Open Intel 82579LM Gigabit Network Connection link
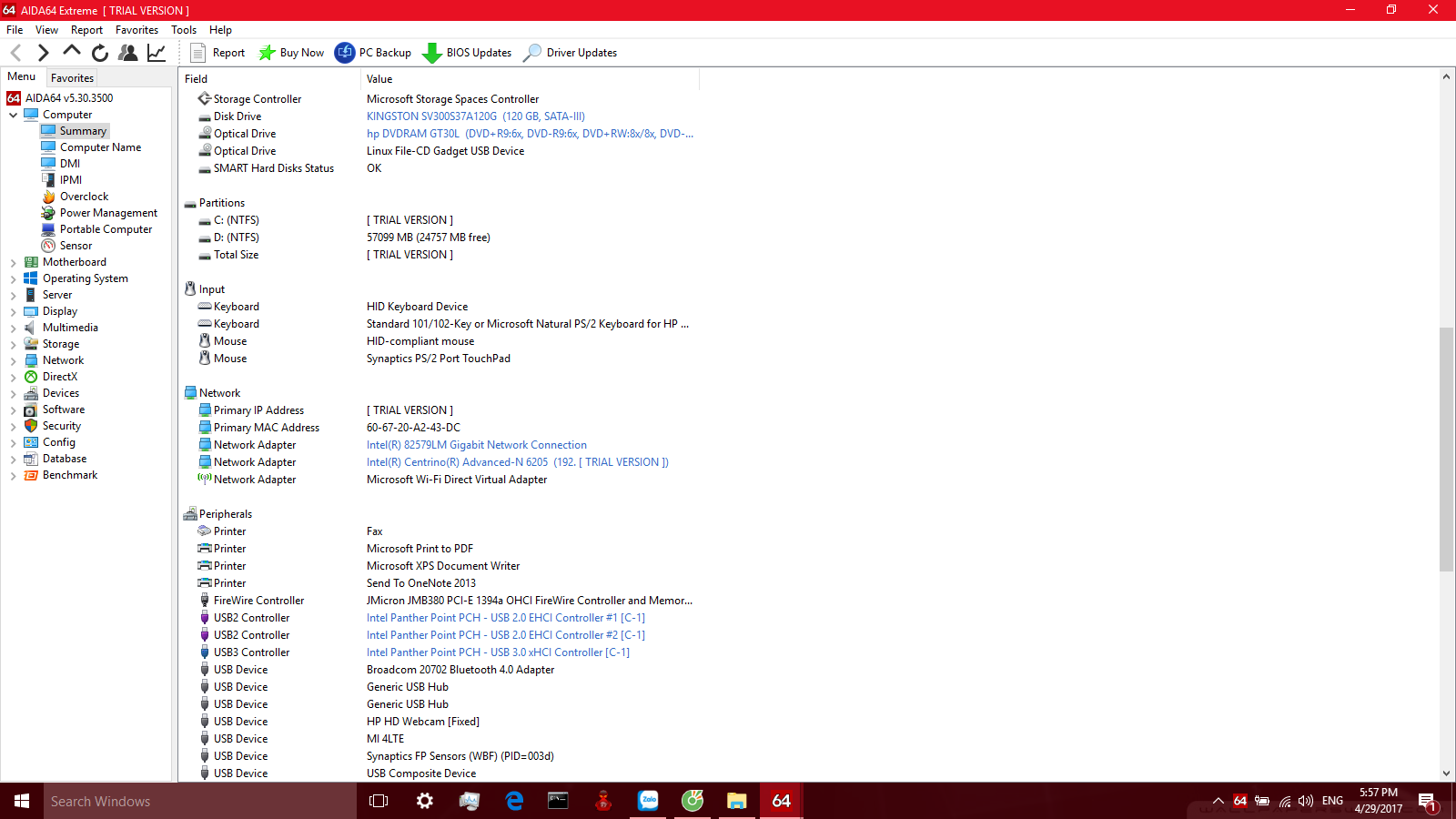Screen dimensions: 1456x819 coord(477,445)
